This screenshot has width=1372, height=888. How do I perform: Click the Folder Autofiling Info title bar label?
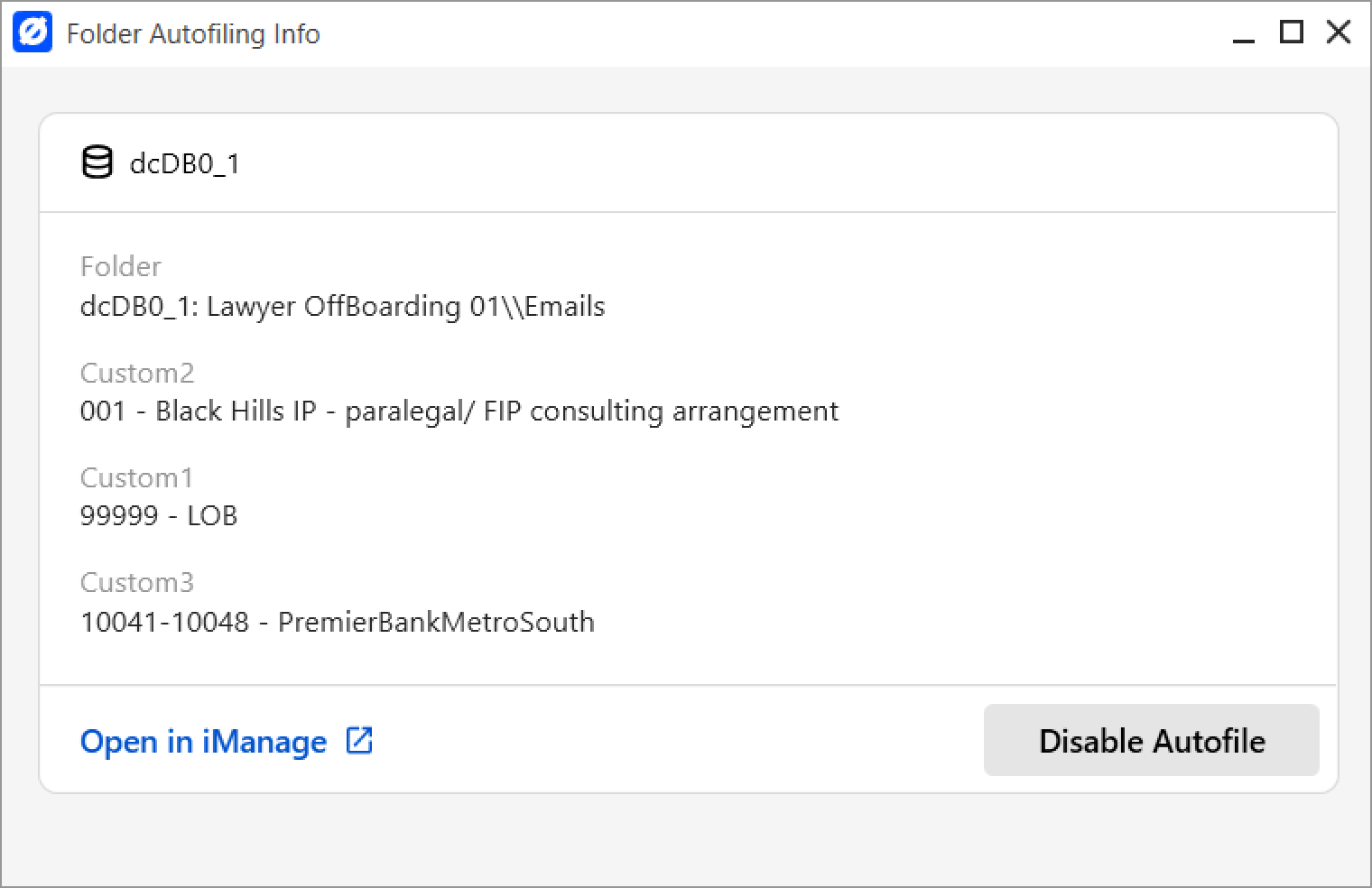(x=192, y=33)
